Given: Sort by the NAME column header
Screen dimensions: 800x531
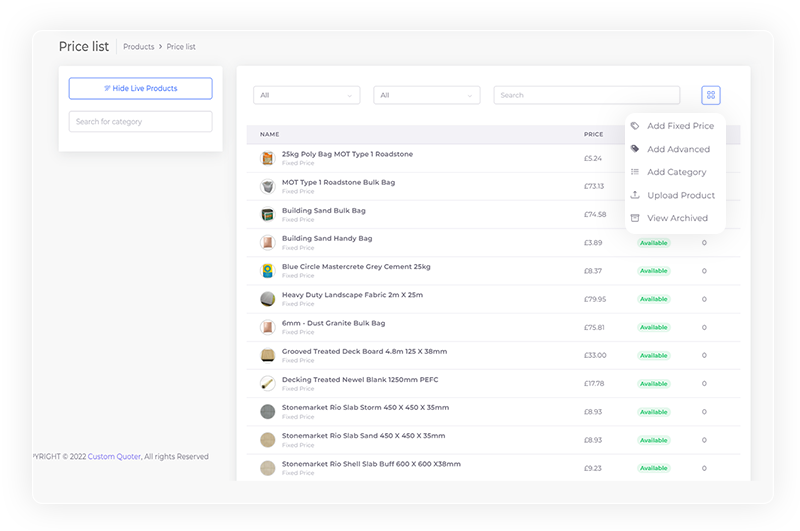Looking at the screenshot, I should pos(269,134).
